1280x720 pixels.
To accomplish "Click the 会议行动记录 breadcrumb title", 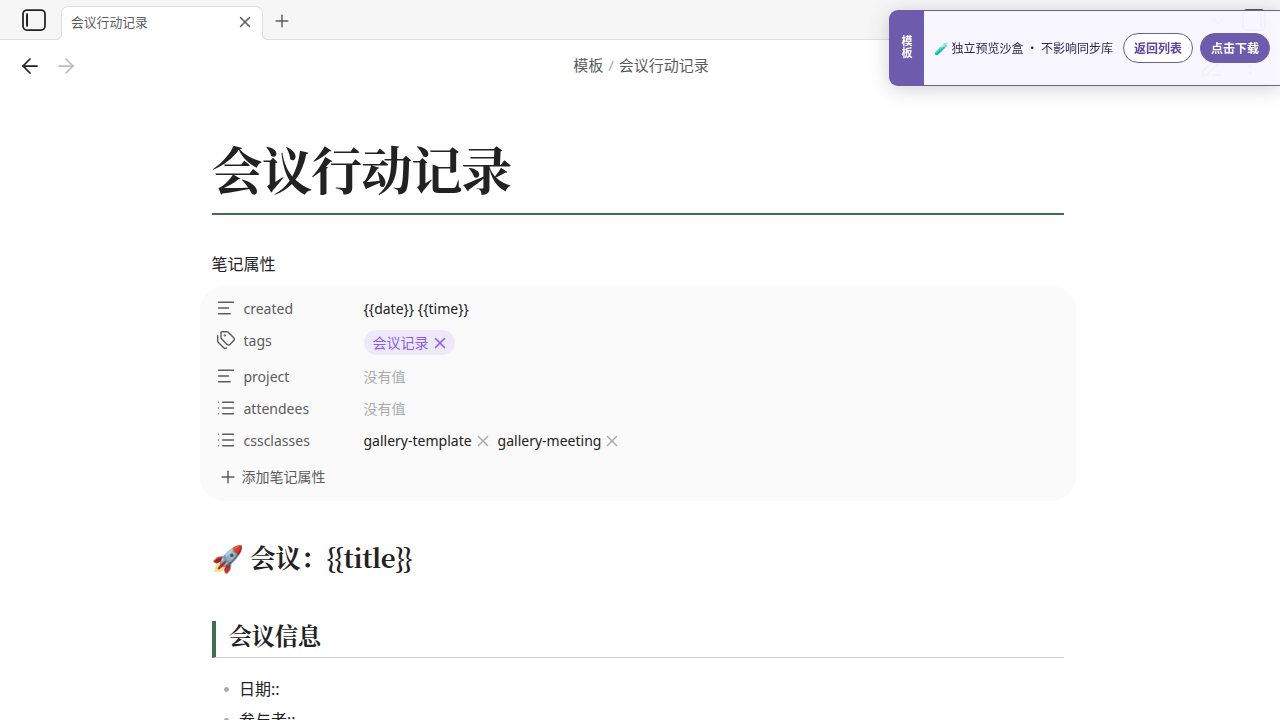I will pos(663,66).
